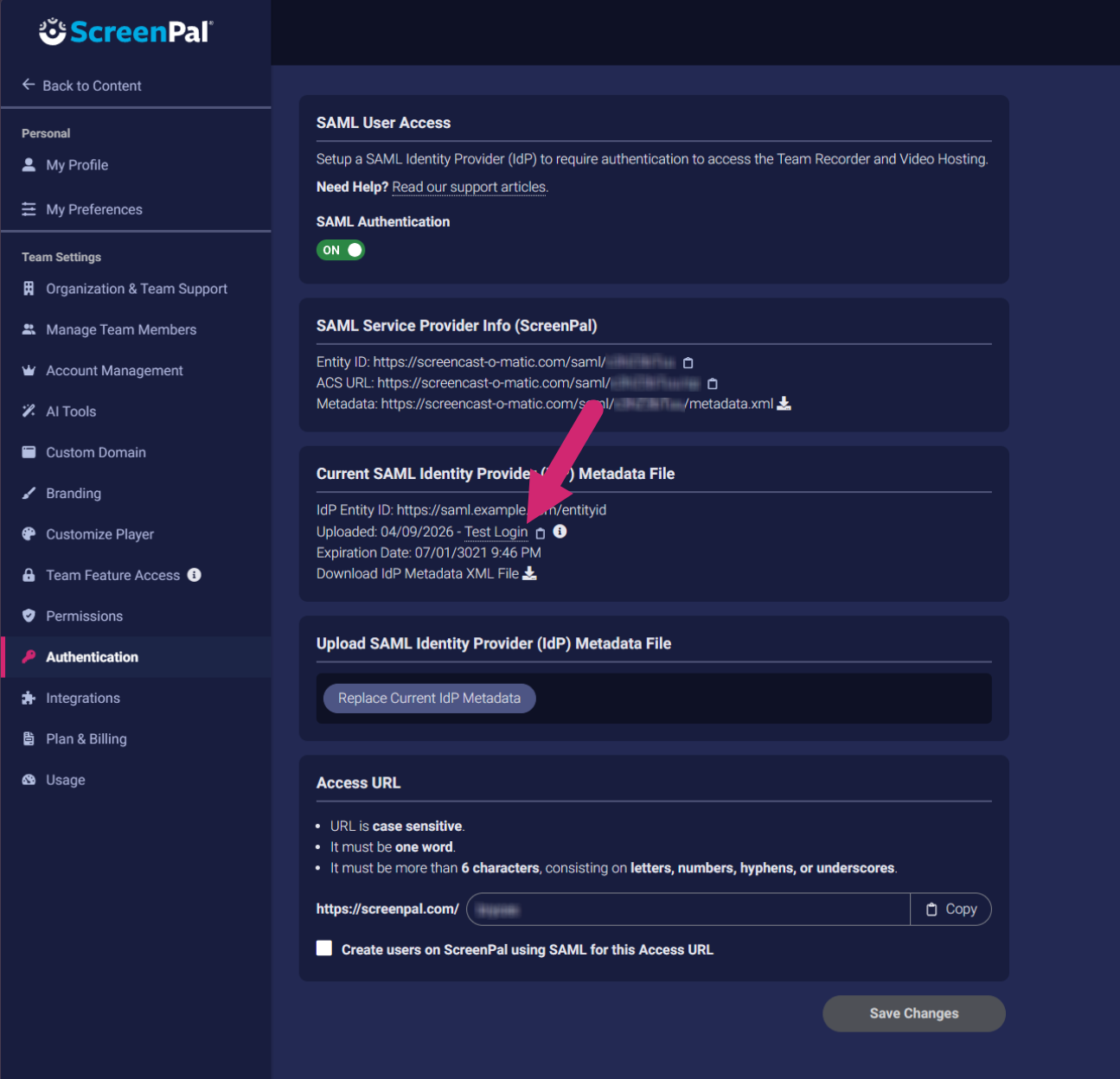1120x1079 pixels.
Task: Click the Organization building icon
Action: point(29,289)
